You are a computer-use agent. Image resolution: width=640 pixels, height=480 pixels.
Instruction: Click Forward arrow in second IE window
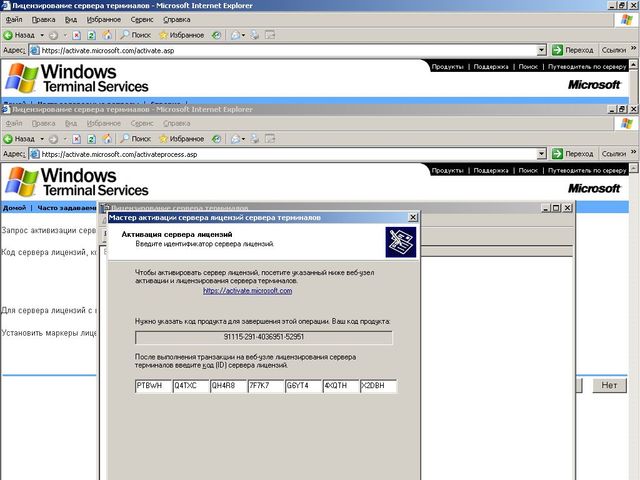coord(53,139)
